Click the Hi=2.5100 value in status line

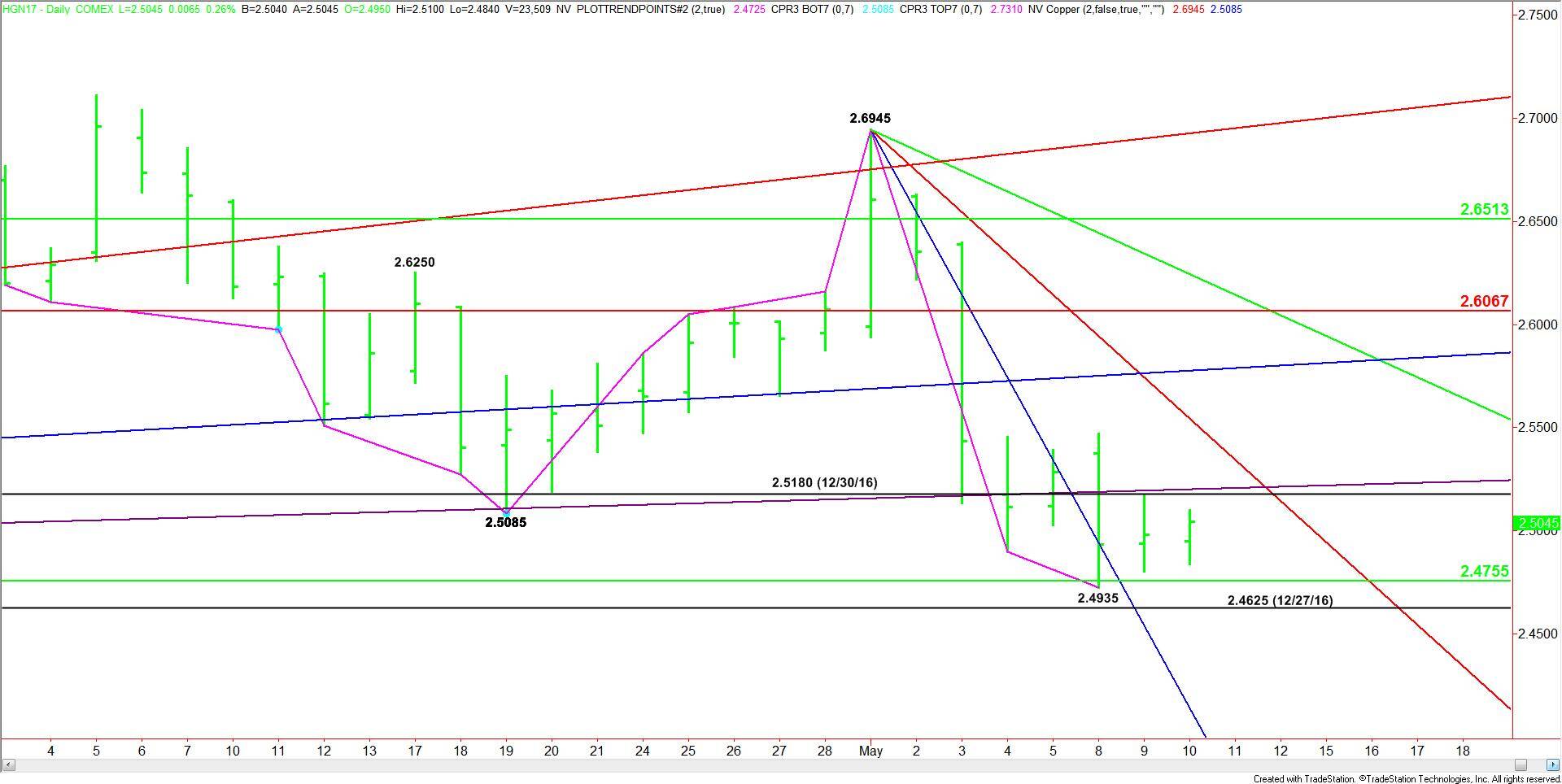[x=421, y=10]
